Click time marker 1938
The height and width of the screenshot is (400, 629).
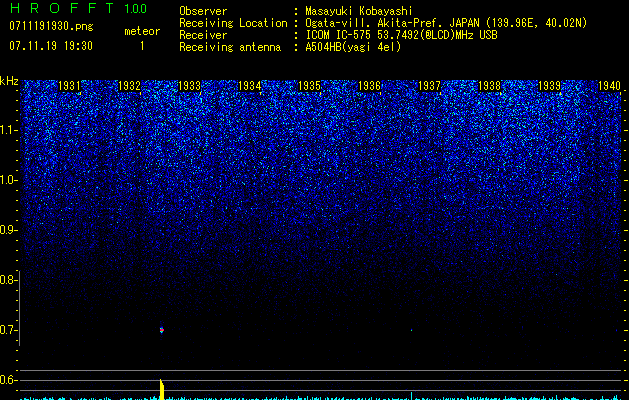(x=489, y=86)
